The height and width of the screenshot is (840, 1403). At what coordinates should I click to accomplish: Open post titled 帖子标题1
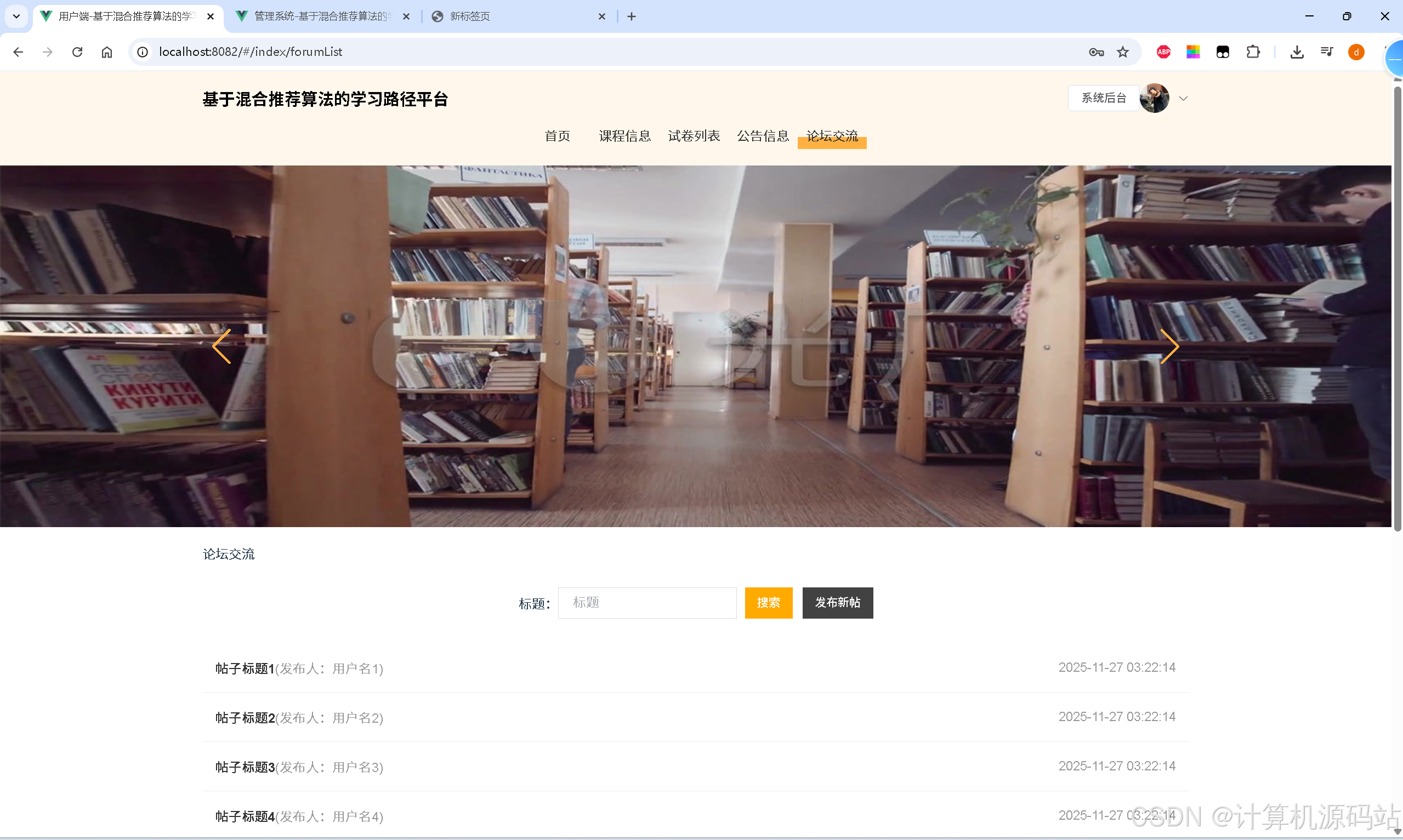click(244, 668)
